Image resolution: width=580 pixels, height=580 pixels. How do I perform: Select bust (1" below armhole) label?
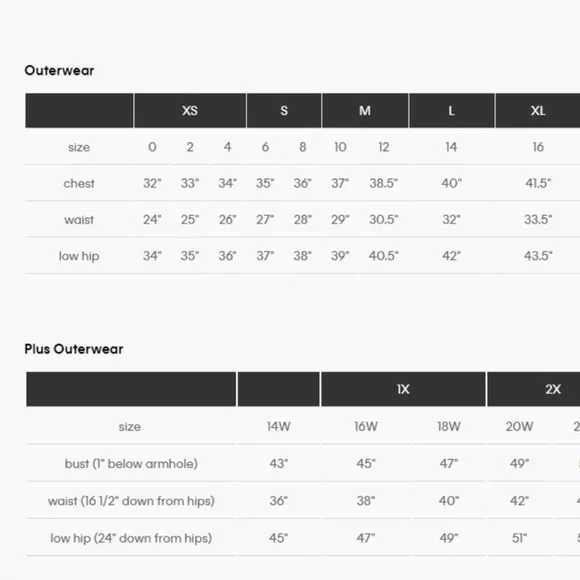click(x=131, y=463)
